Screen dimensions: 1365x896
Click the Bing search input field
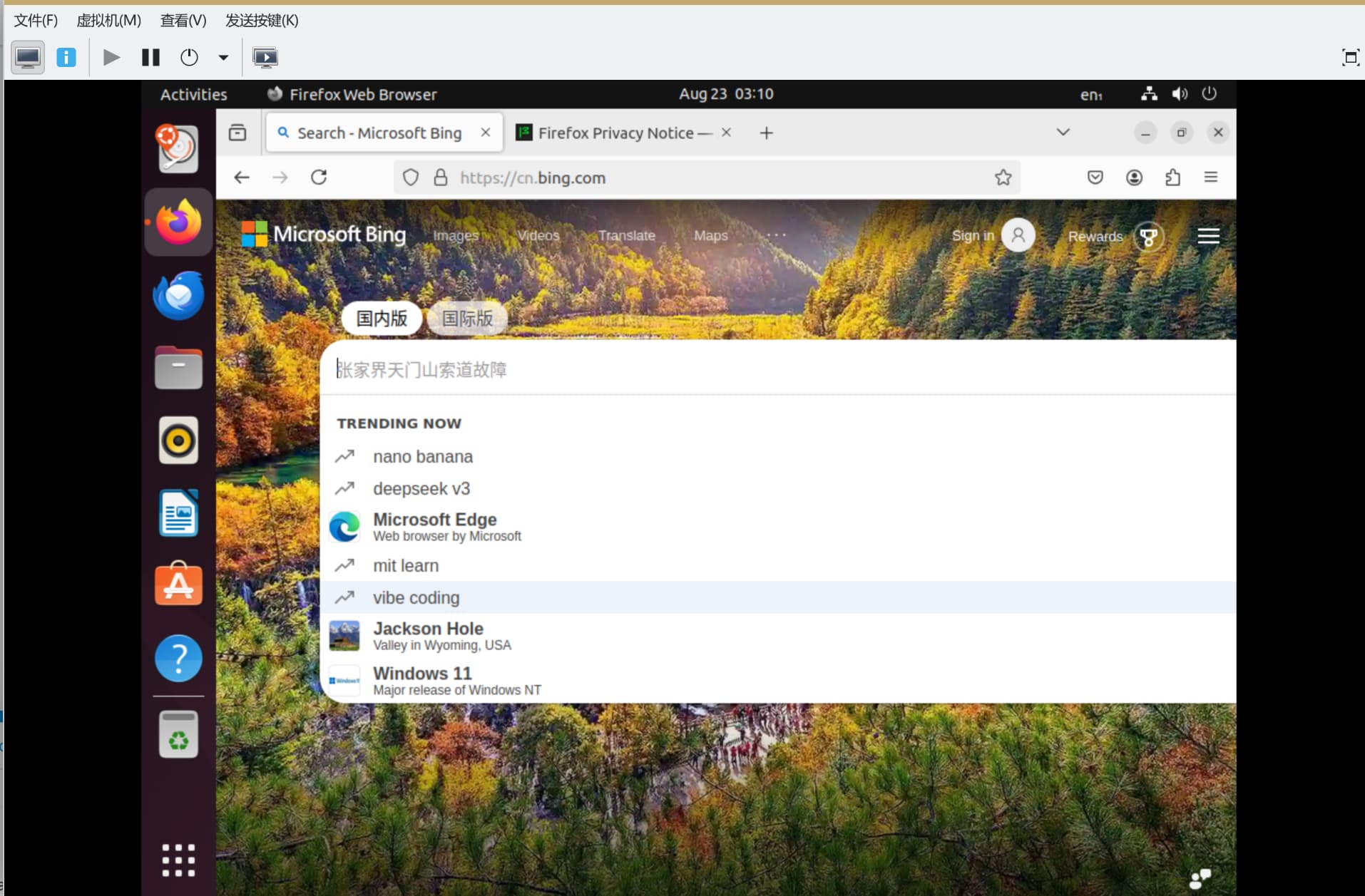(x=713, y=369)
